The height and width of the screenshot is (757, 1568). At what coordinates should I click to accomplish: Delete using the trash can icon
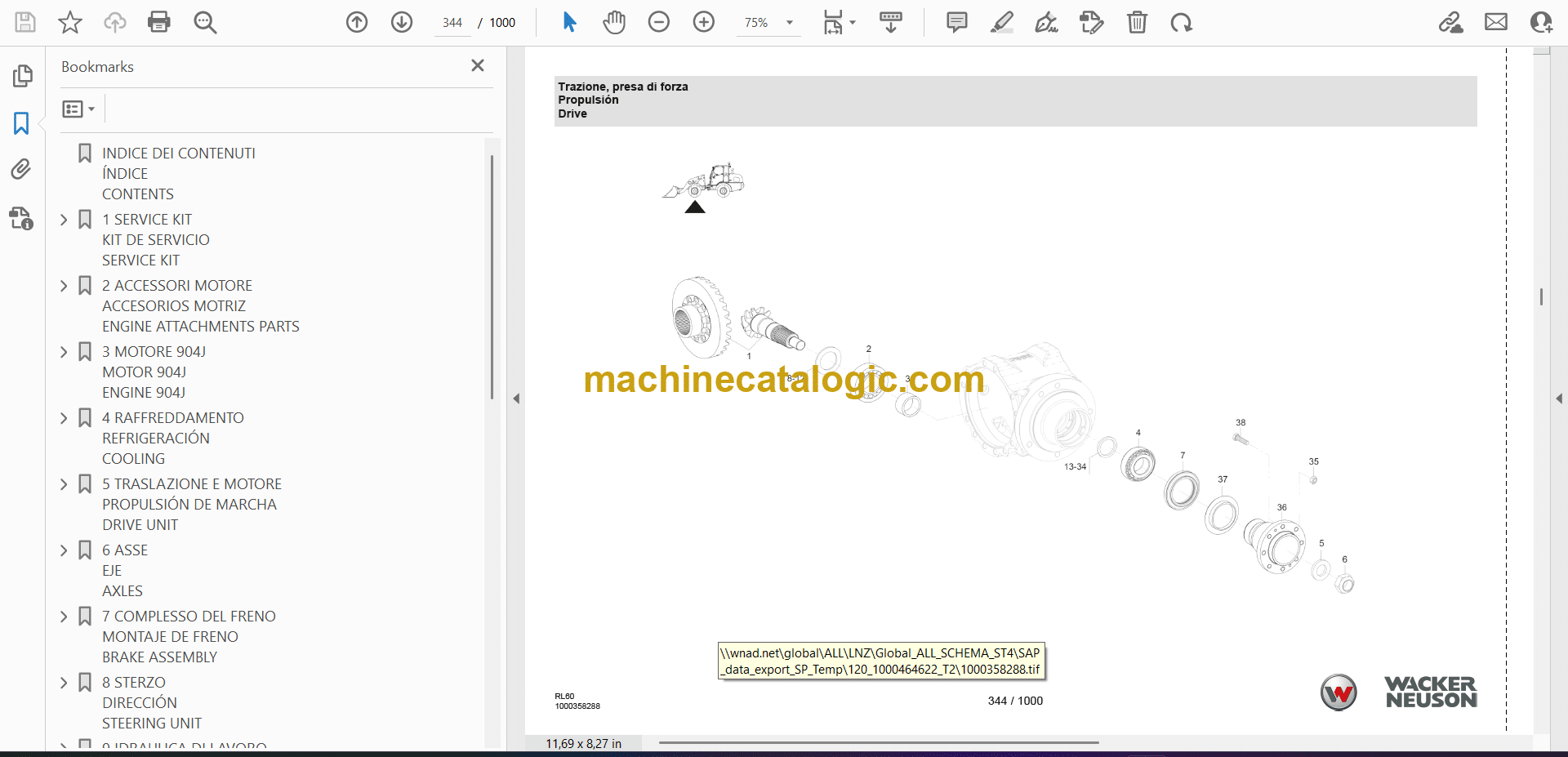pos(1137,22)
